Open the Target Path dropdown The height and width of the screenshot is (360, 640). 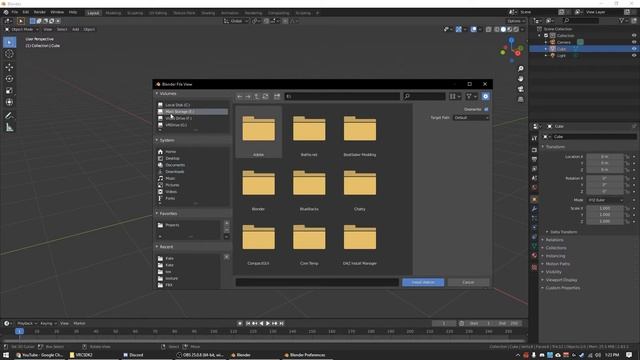click(471, 118)
